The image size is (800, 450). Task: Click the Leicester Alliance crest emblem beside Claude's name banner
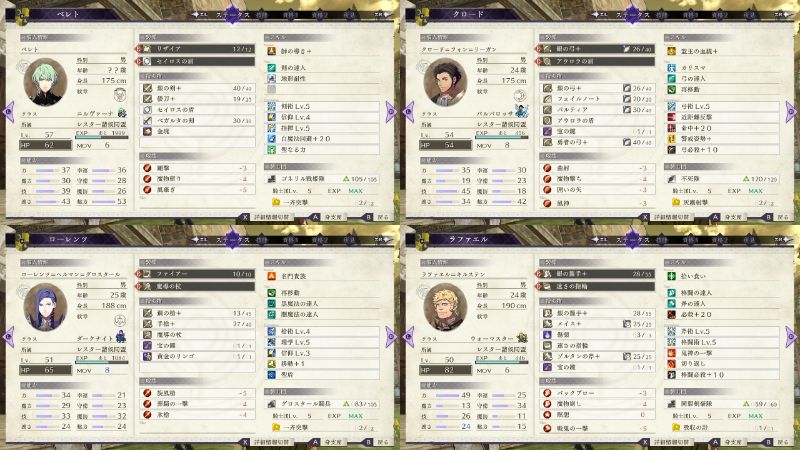point(422,15)
